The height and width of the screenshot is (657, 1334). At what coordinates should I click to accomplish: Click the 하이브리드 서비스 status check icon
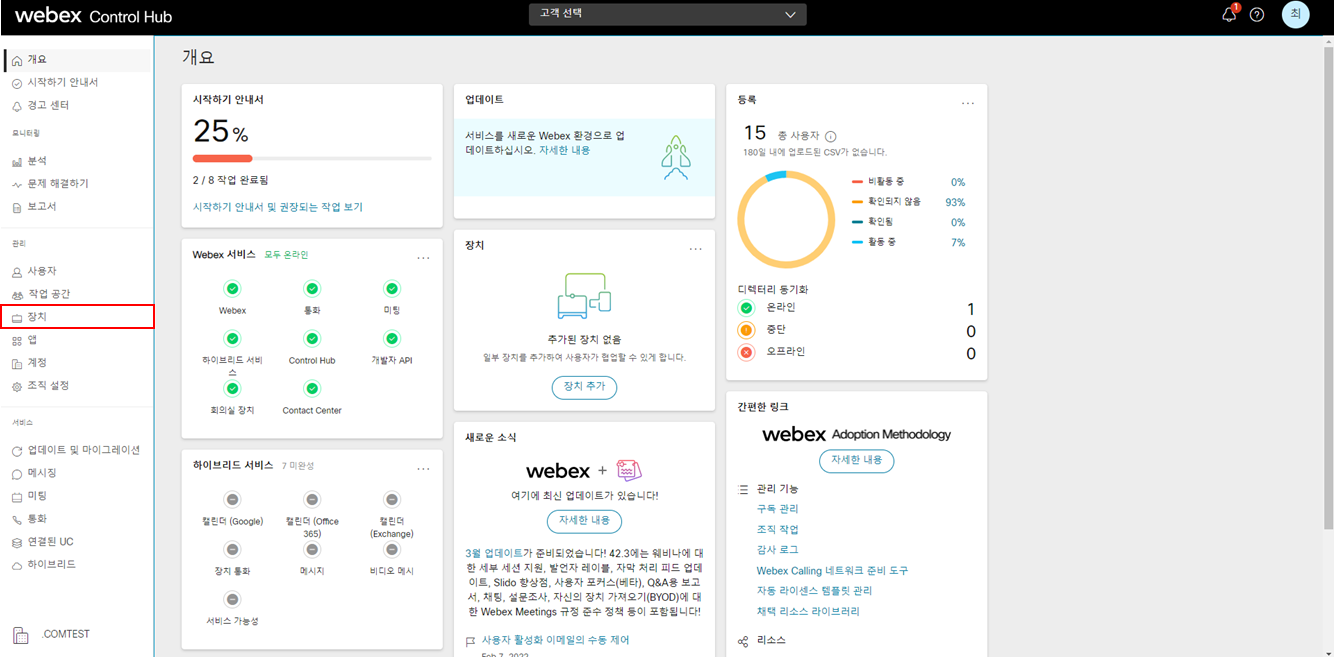pyautogui.click(x=232, y=339)
